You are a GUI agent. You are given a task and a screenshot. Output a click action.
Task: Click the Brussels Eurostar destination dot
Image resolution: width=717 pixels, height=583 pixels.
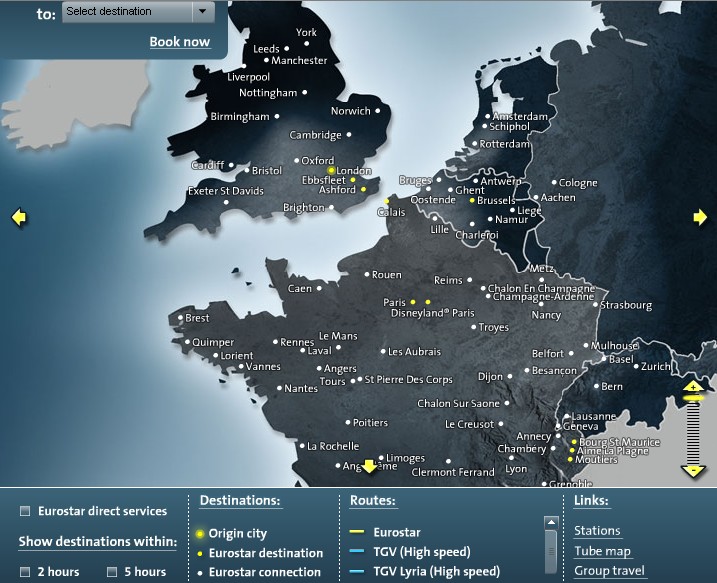(472, 200)
